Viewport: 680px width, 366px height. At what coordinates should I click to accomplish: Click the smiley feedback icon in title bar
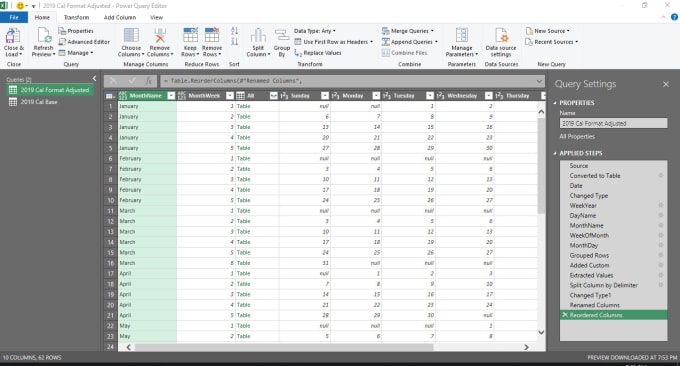pos(20,6)
